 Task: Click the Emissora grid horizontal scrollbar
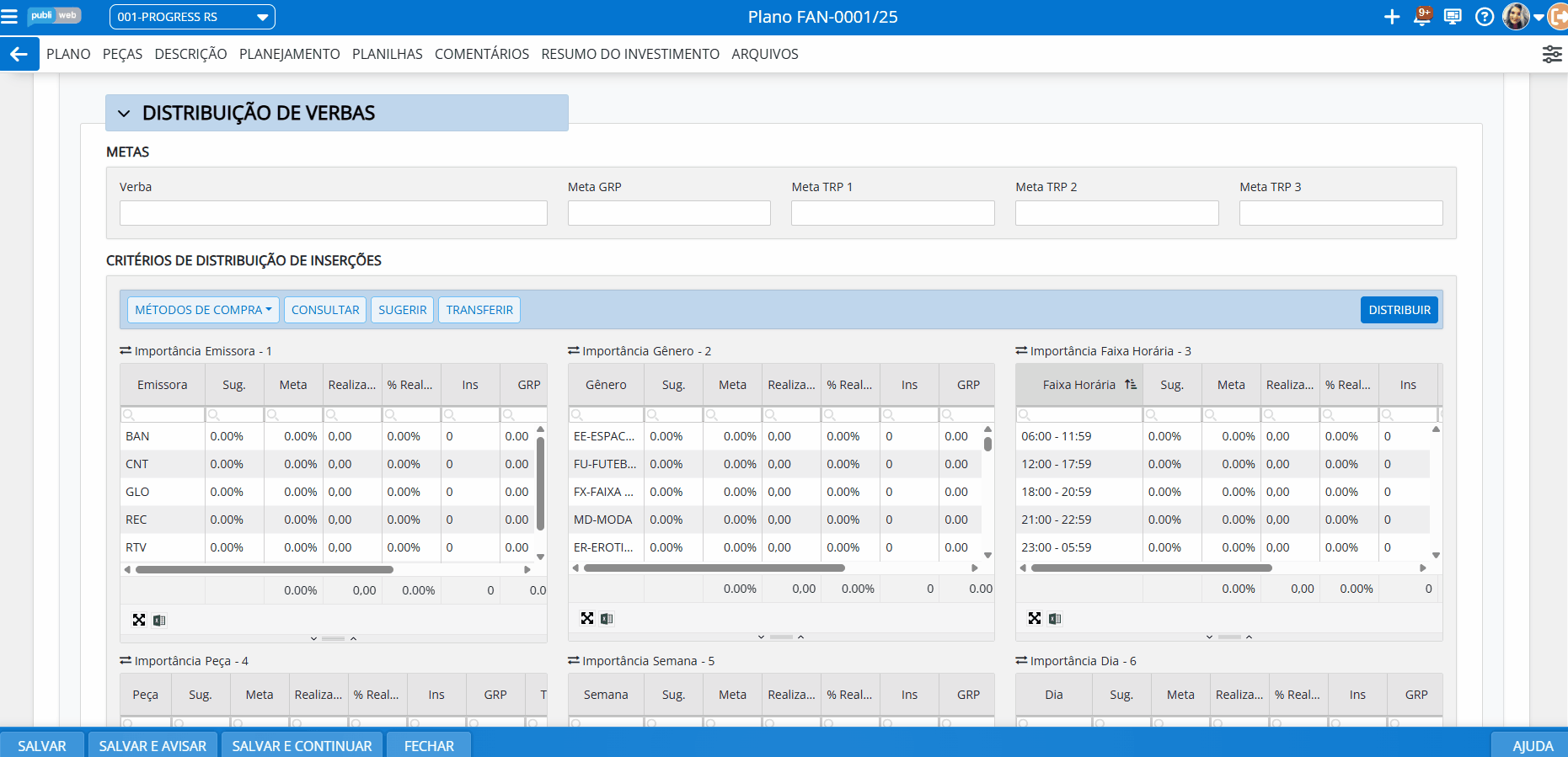265,570
